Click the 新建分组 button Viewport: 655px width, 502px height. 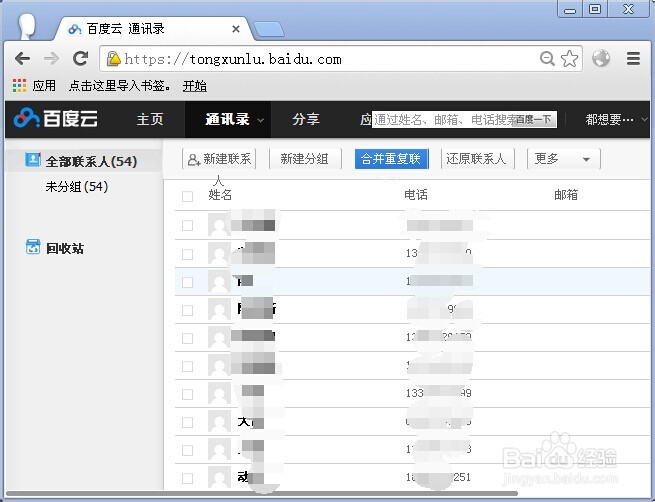pyautogui.click(x=305, y=159)
